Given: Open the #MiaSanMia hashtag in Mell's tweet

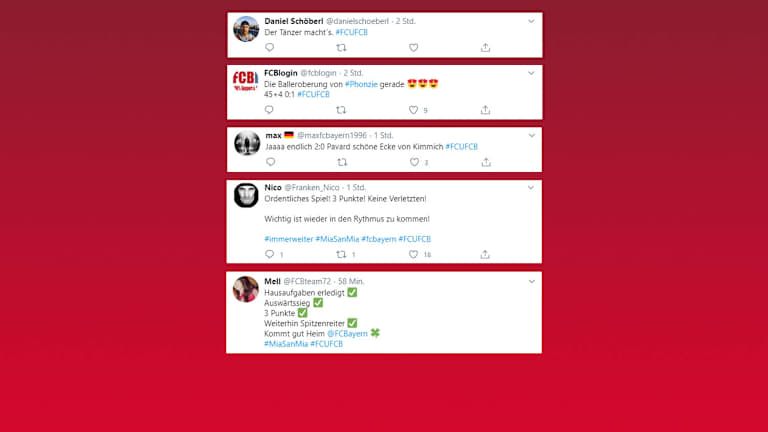Looking at the screenshot, I should click(x=286, y=344).
